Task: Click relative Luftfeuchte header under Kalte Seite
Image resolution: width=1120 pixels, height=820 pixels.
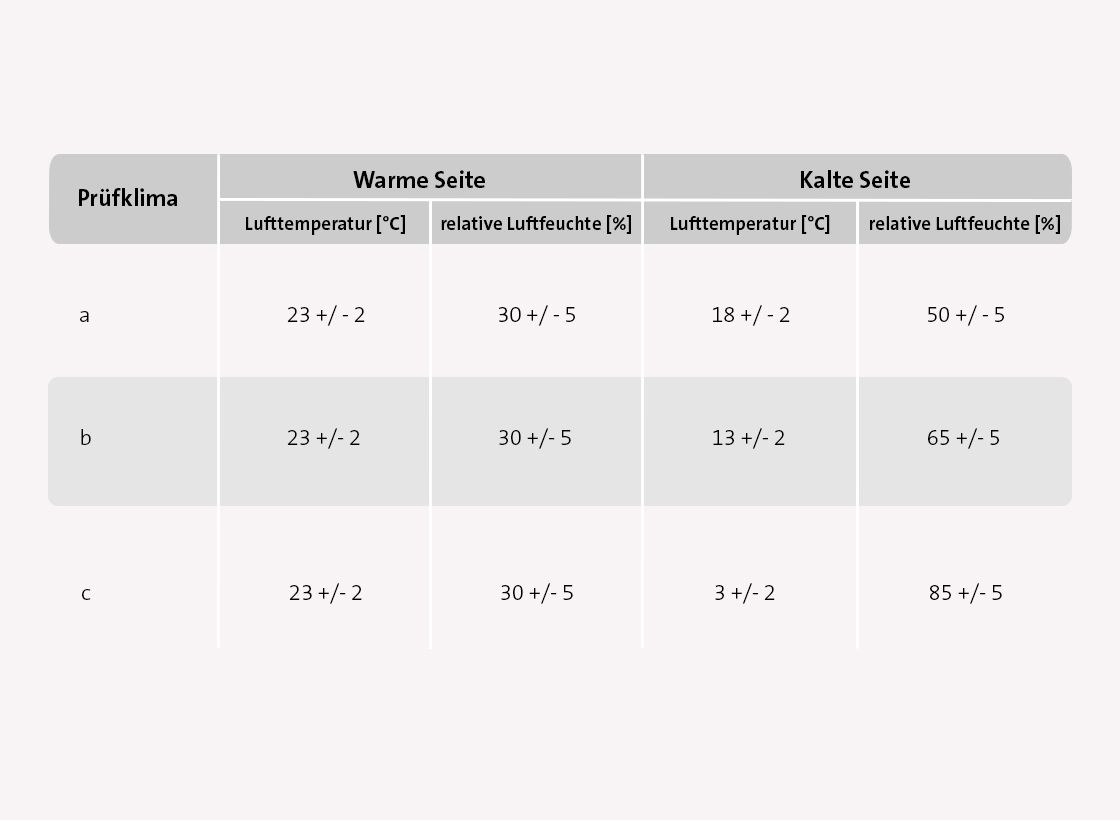Action: tap(965, 224)
